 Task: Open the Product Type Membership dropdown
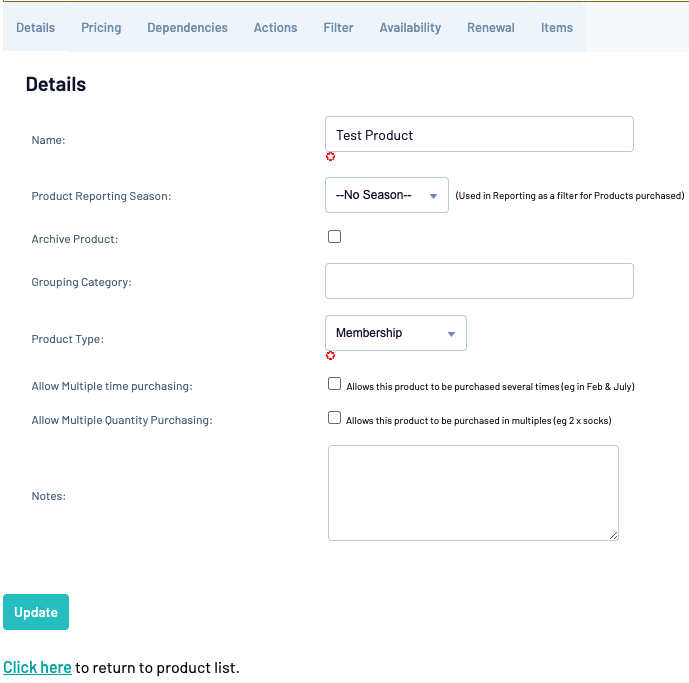(x=396, y=333)
